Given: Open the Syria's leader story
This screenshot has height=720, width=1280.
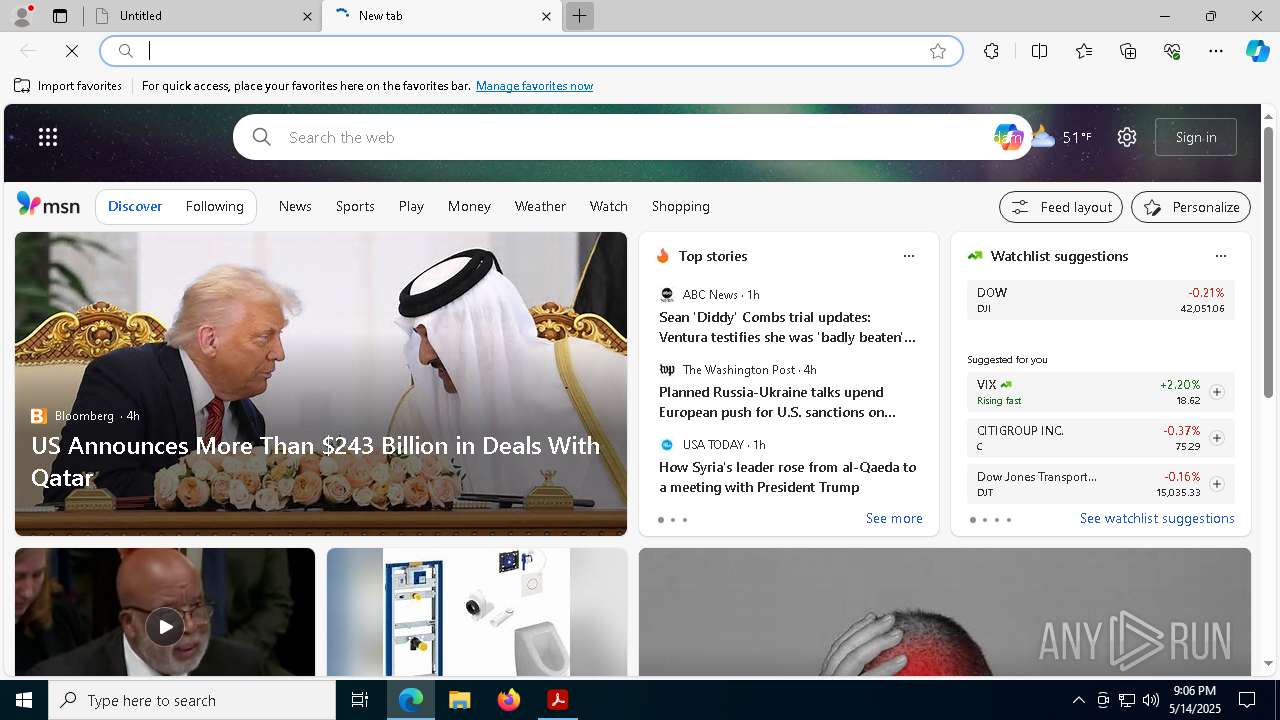Looking at the screenshot, I should (x=787, y=477).
